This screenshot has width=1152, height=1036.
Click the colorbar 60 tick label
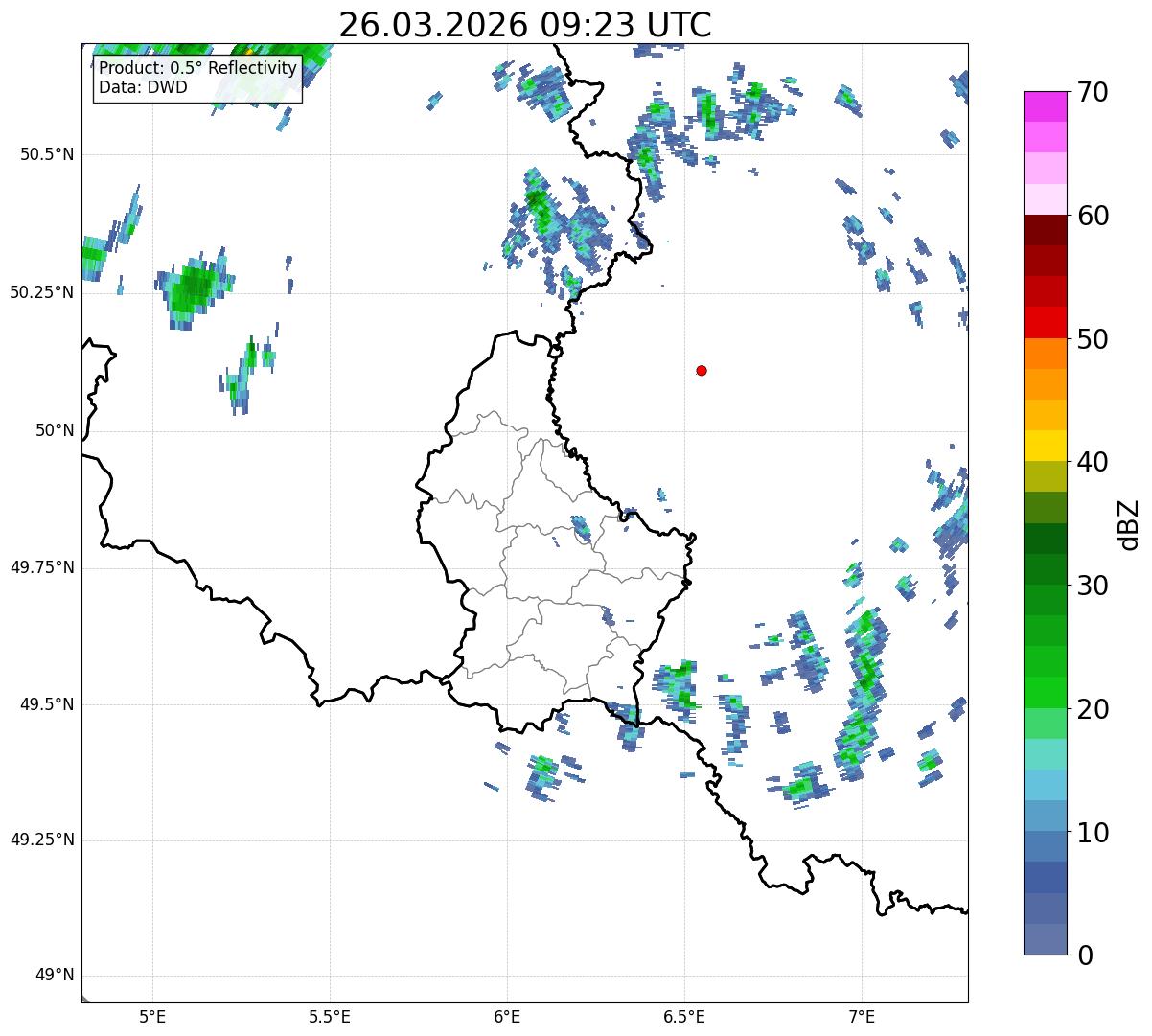pyautogui.click(x=1094, y=216)
